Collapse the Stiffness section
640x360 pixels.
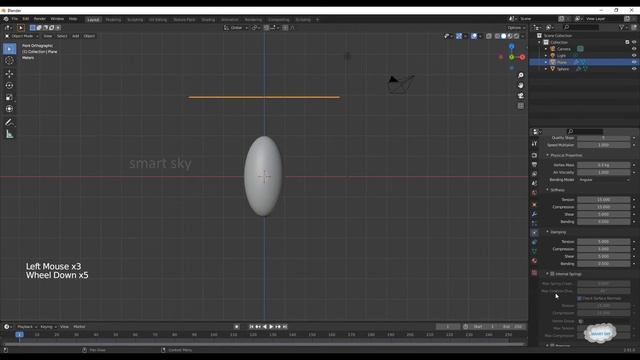556,190
